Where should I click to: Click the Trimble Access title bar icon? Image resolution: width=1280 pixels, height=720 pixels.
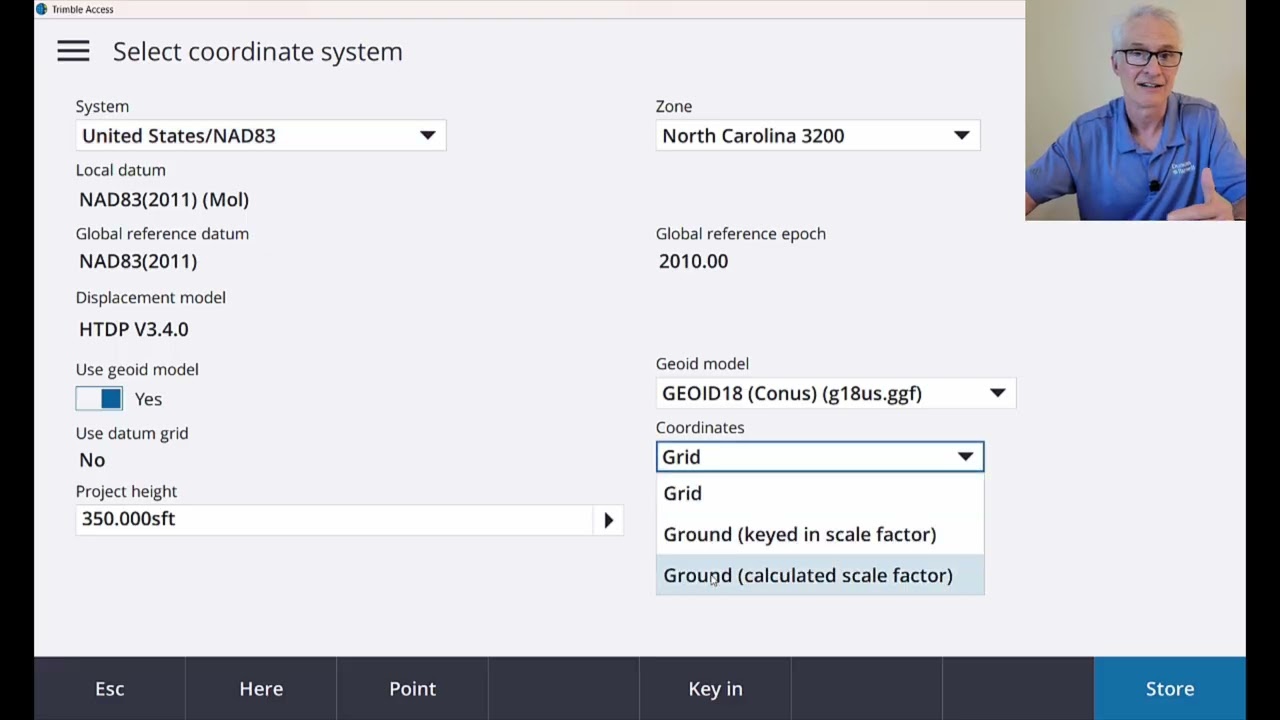(x=41, y=9)
